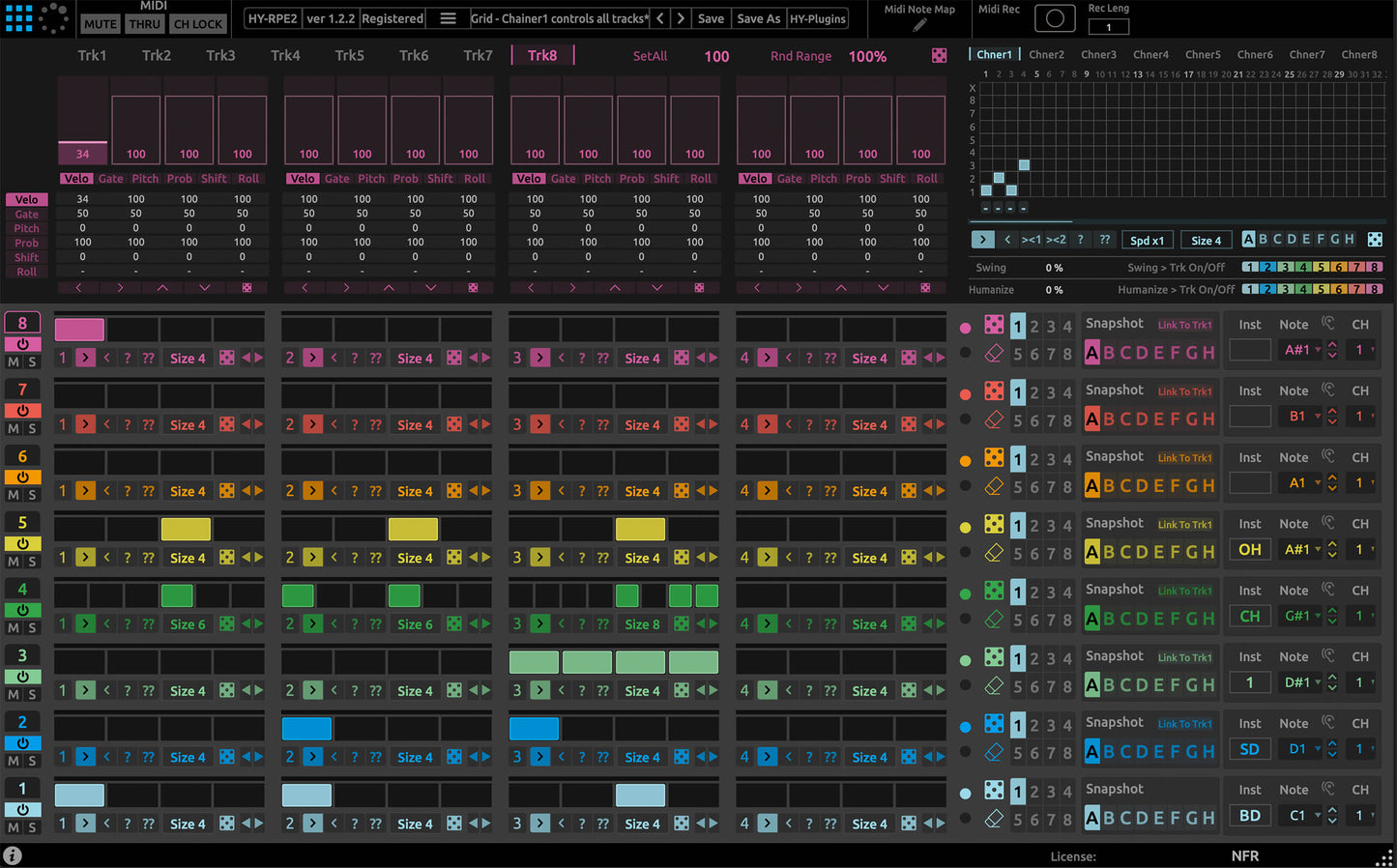Select the Chner2 chainer tab

pyautogui.click(x=1046, y=55)
